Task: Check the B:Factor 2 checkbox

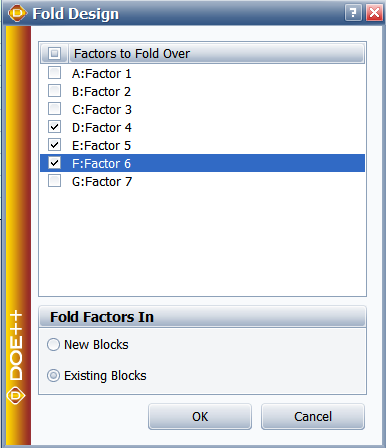Action: [54, 91]
